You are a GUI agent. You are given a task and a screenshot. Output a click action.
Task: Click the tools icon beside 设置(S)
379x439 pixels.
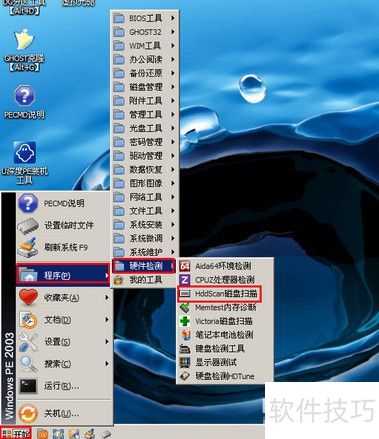[x=28, y=342]
